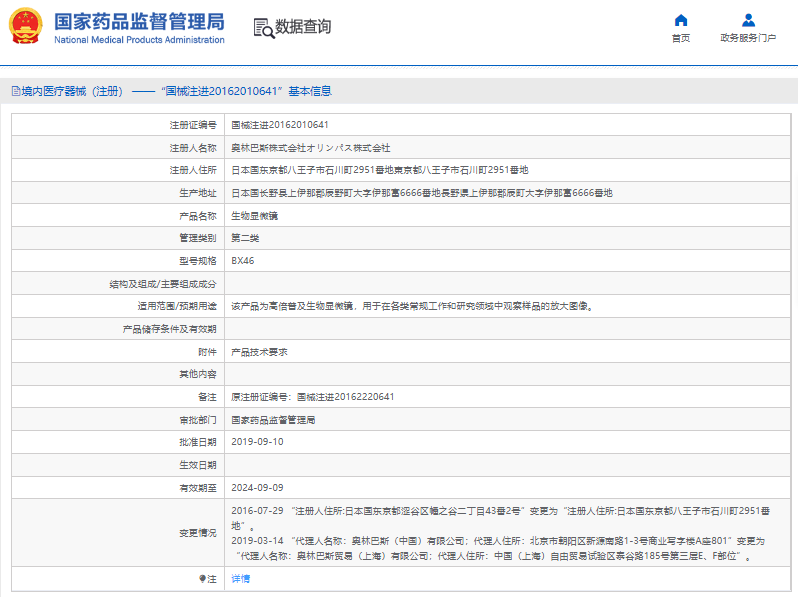Click the model specification BX46 cell
This screenshot has height=597, width=798.
(x=243, y=261)
